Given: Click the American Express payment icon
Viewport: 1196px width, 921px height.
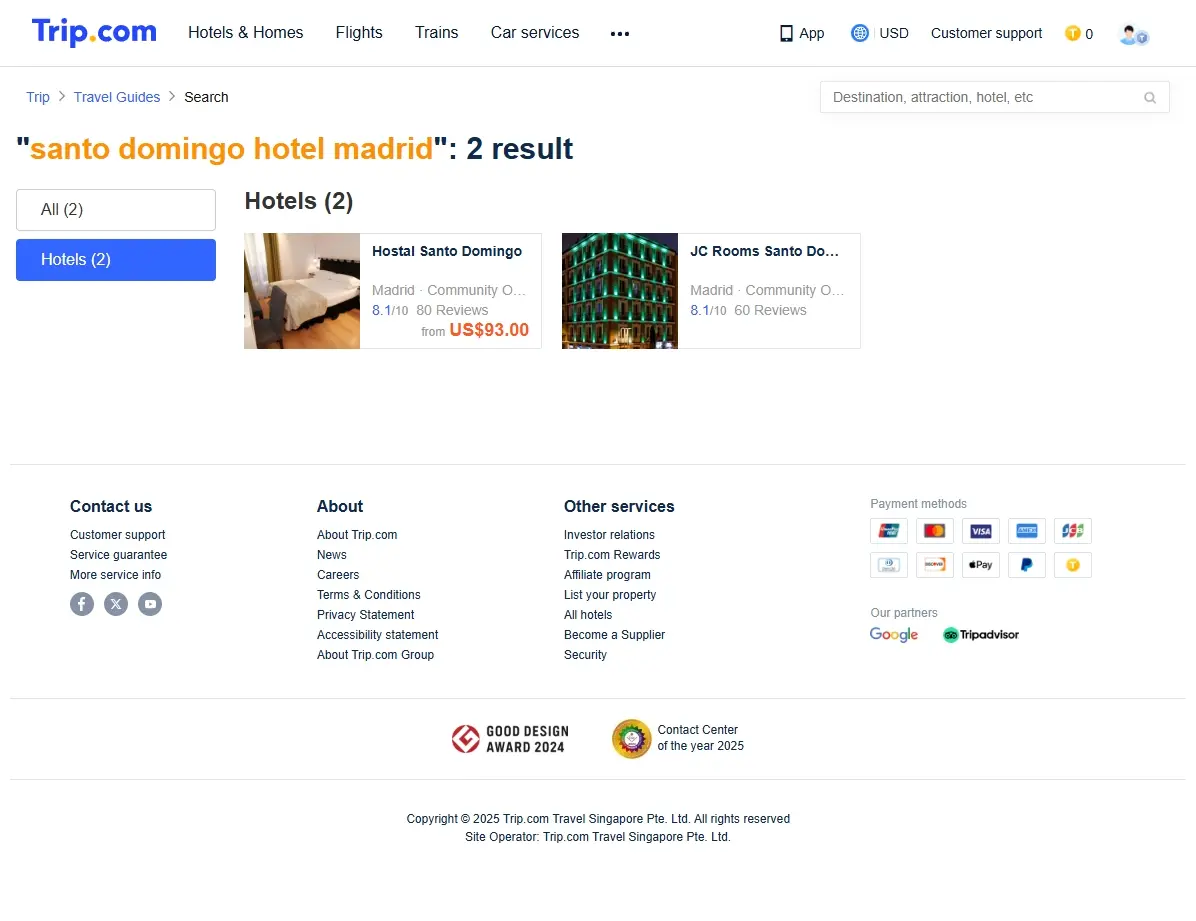Looking at the screenshot, I should [1027, 531].
